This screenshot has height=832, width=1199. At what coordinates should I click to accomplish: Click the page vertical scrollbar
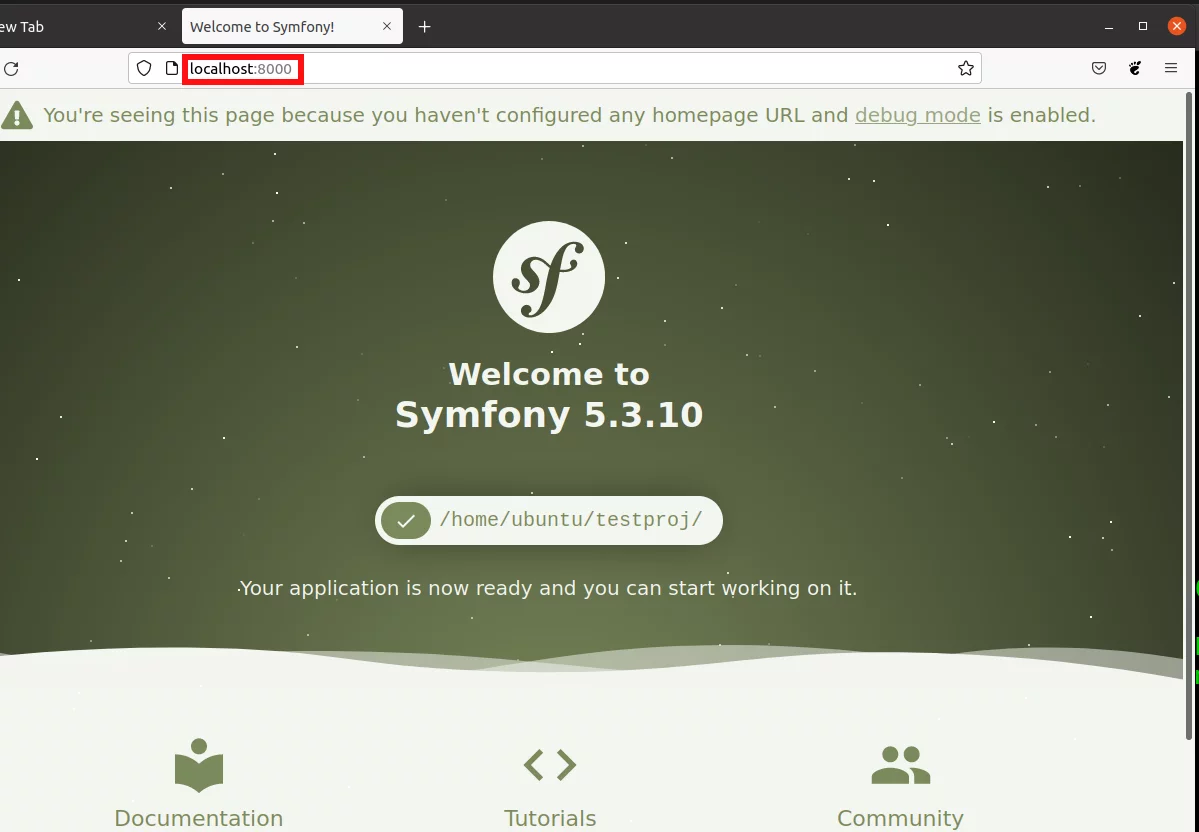point(1189,415)
